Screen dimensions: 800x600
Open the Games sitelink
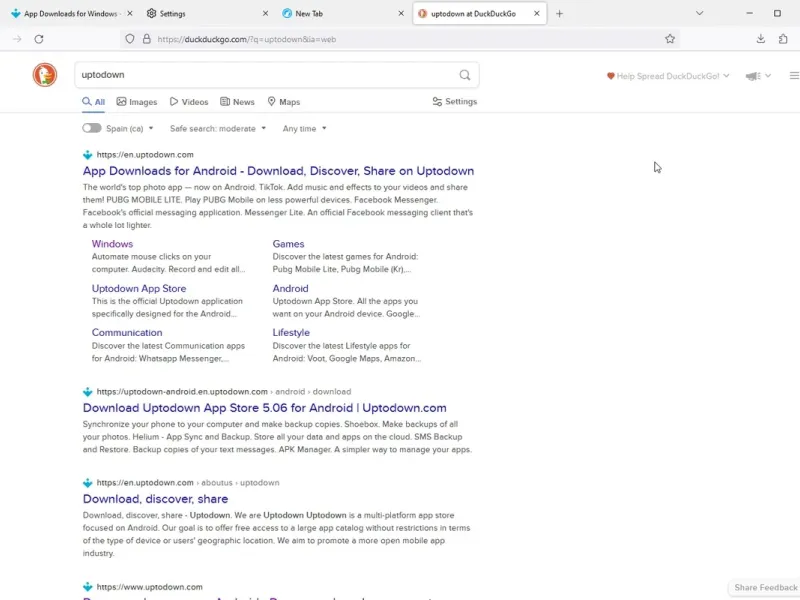tap(288, 244)
